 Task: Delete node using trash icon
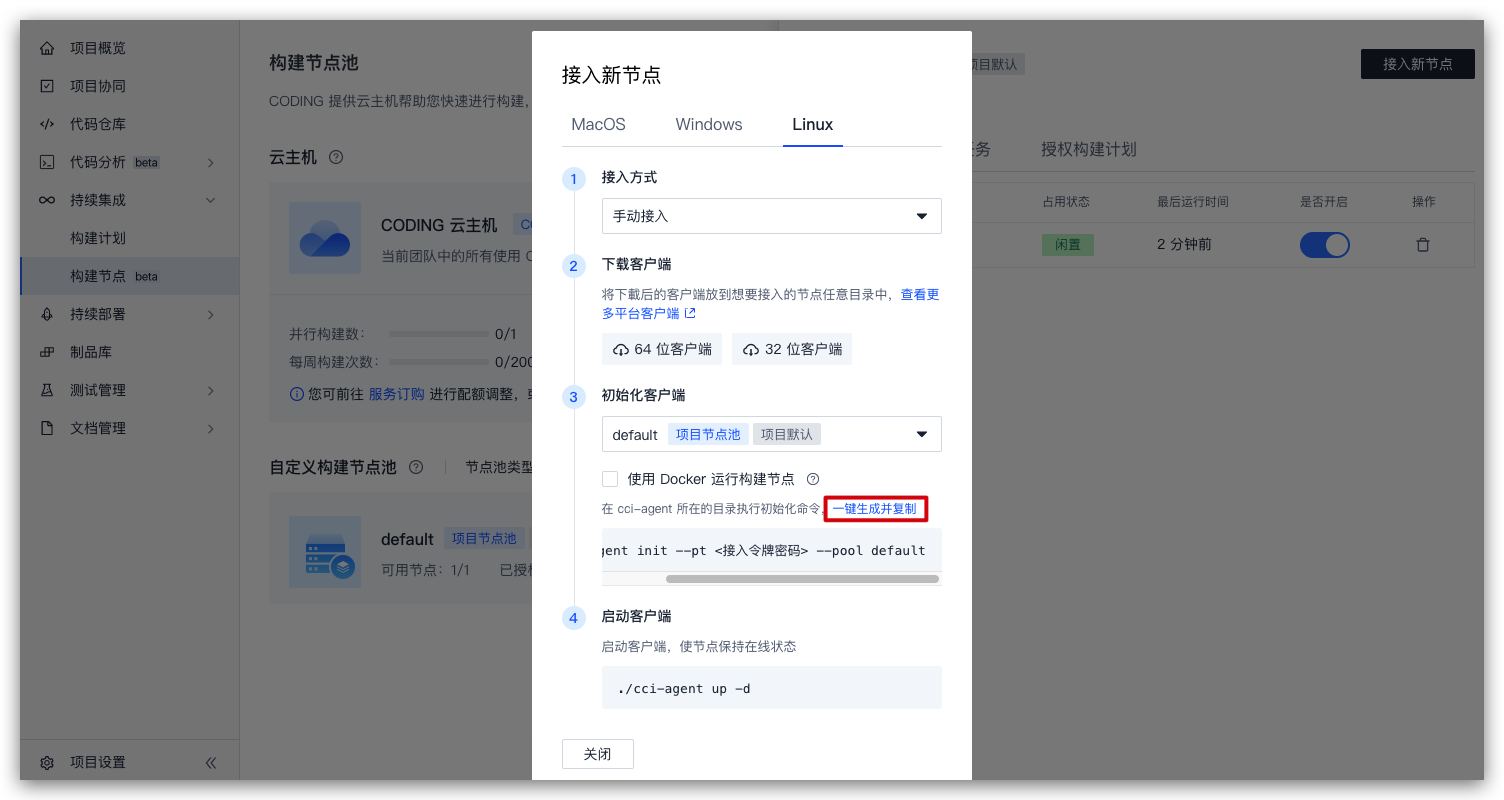pos(1423,245)
